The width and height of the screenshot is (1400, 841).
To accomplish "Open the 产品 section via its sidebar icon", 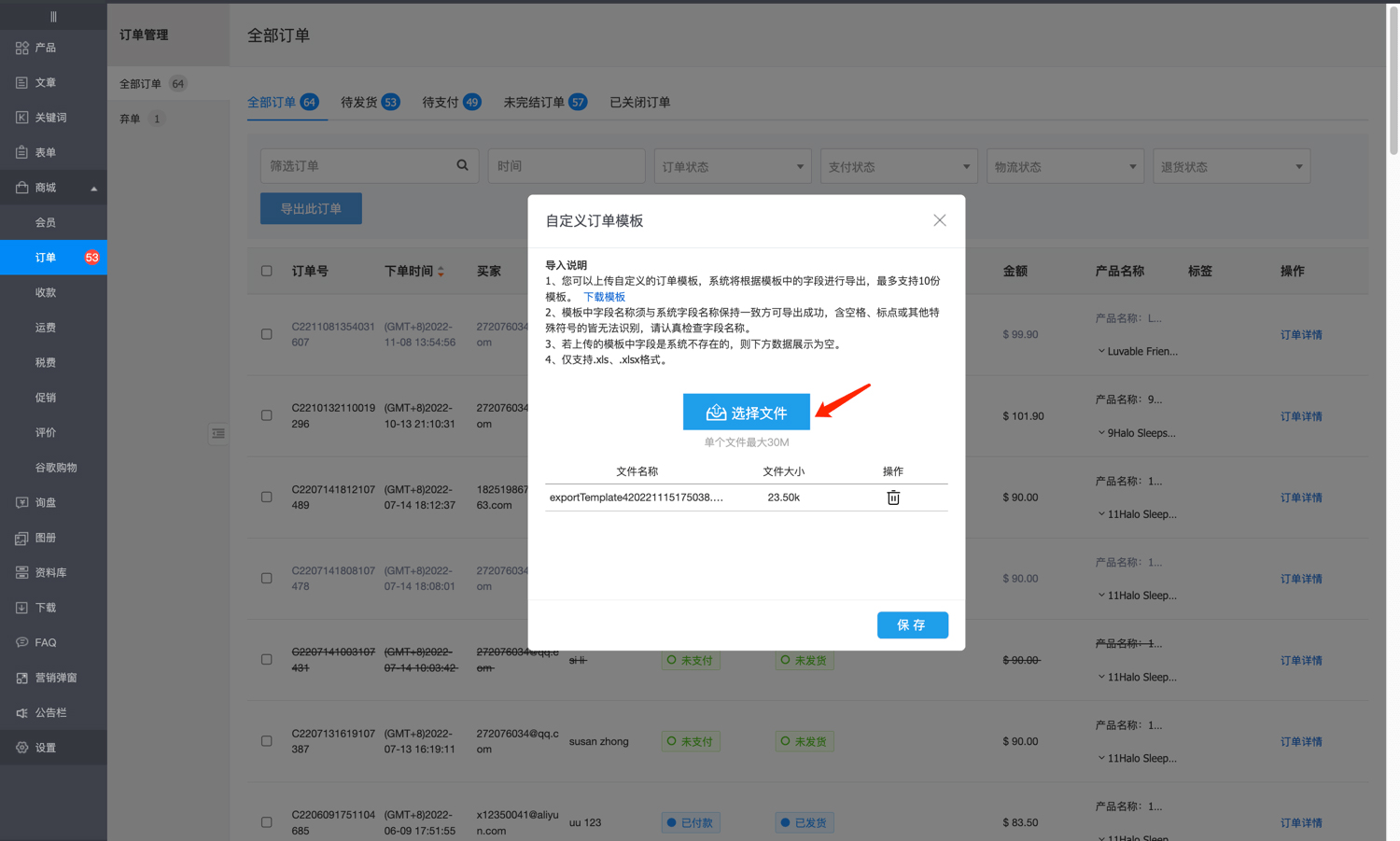I will click(21, 48).
